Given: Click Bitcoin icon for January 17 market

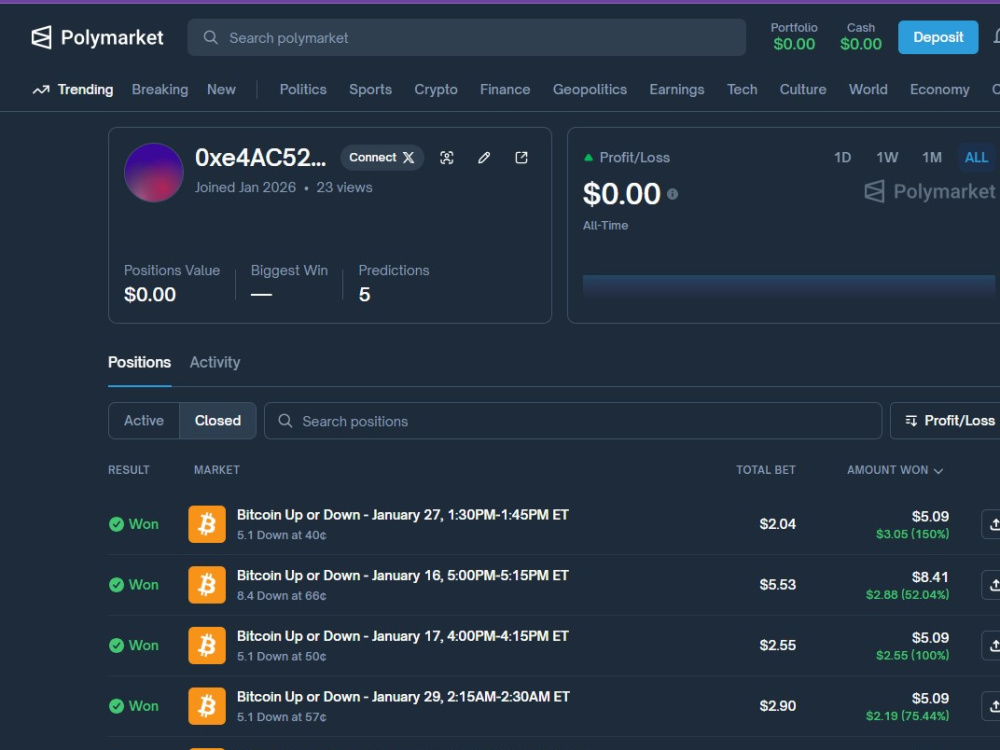Looking at the screenshot, I should click(207, 645).
